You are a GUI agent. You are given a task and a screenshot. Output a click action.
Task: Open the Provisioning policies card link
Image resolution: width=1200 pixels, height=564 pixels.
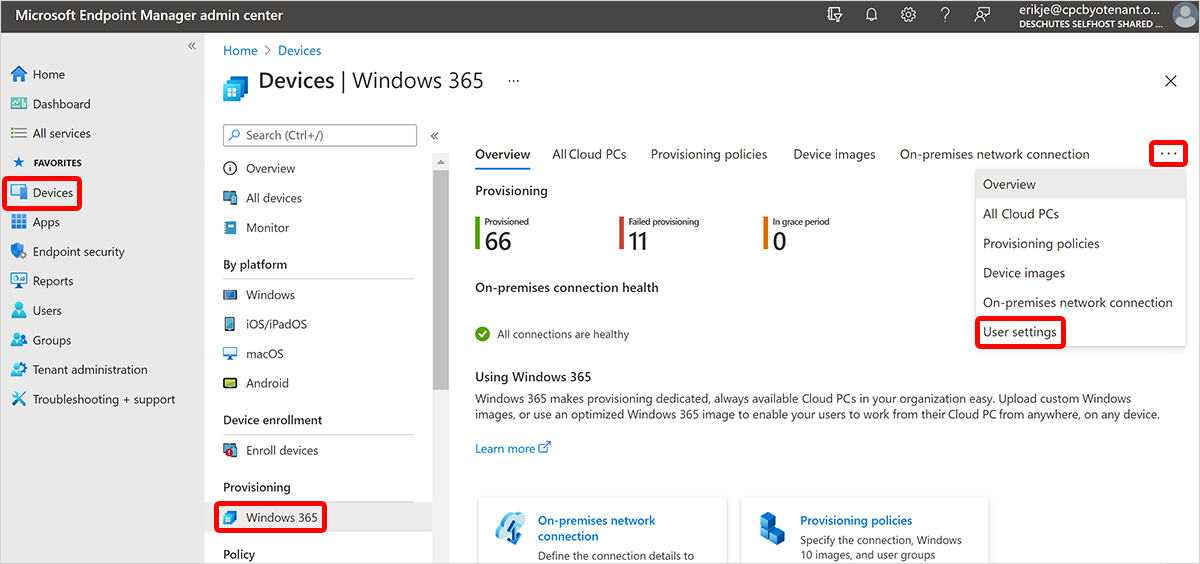[x=856, y=520]
